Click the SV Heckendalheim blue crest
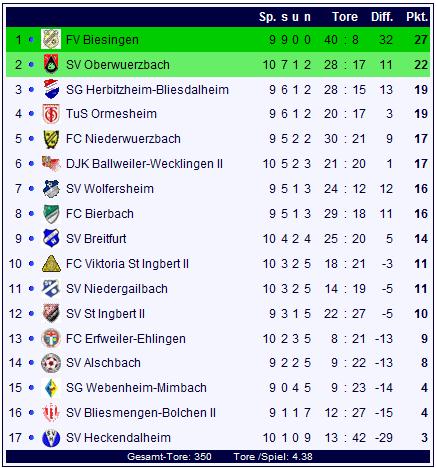 (x=51, y=438)
